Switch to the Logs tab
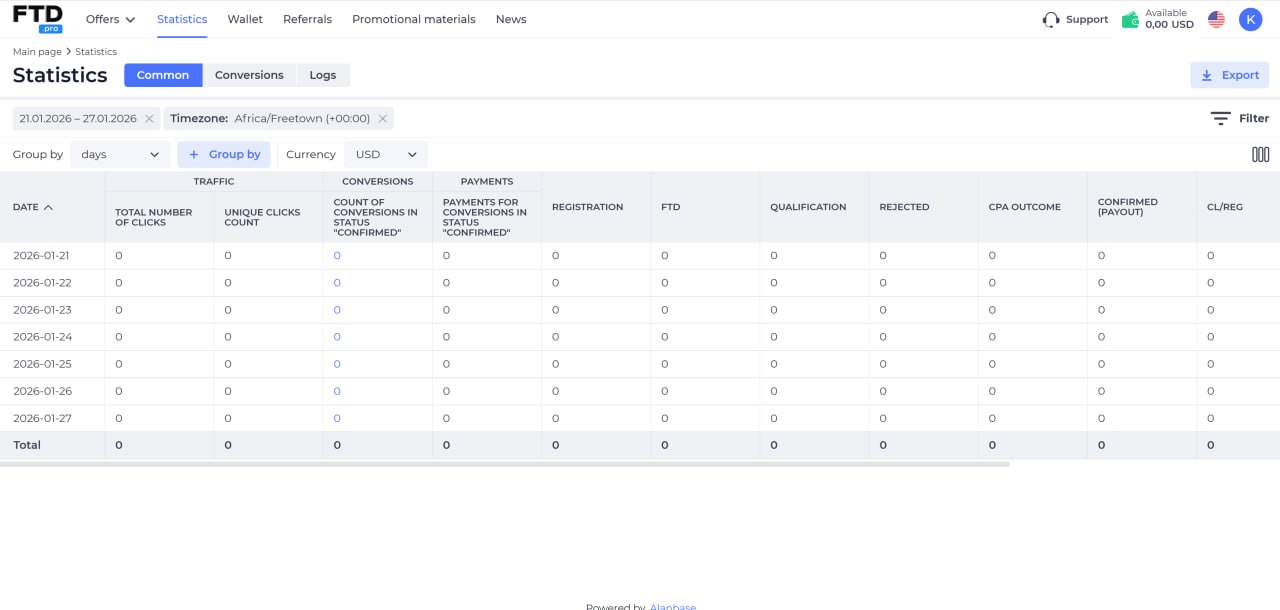Viewport: 1280px width, 610px height. pyautogui.click(x=322, y=75)
